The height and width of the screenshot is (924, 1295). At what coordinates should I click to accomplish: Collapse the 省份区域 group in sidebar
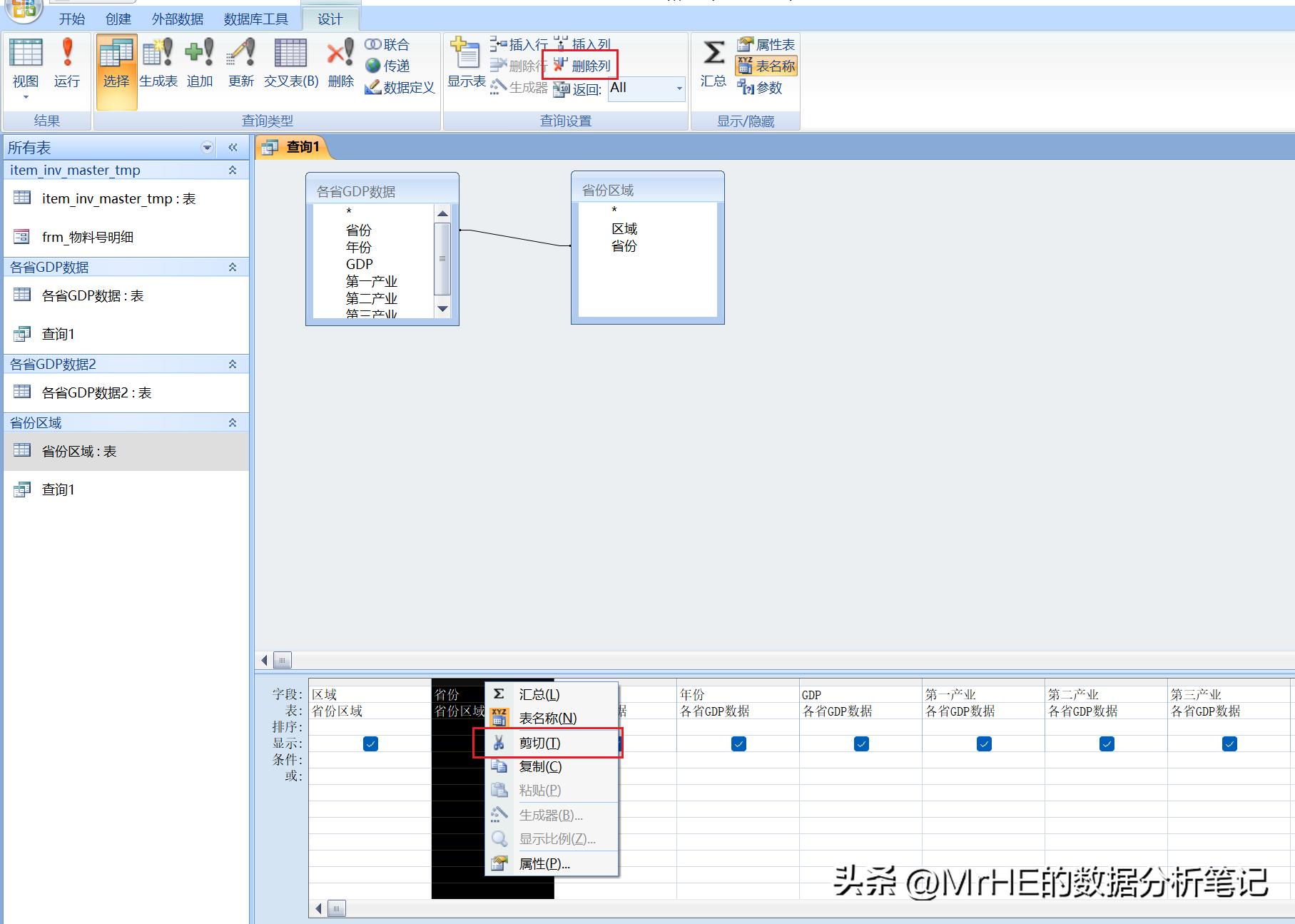(x=232, y=422)
